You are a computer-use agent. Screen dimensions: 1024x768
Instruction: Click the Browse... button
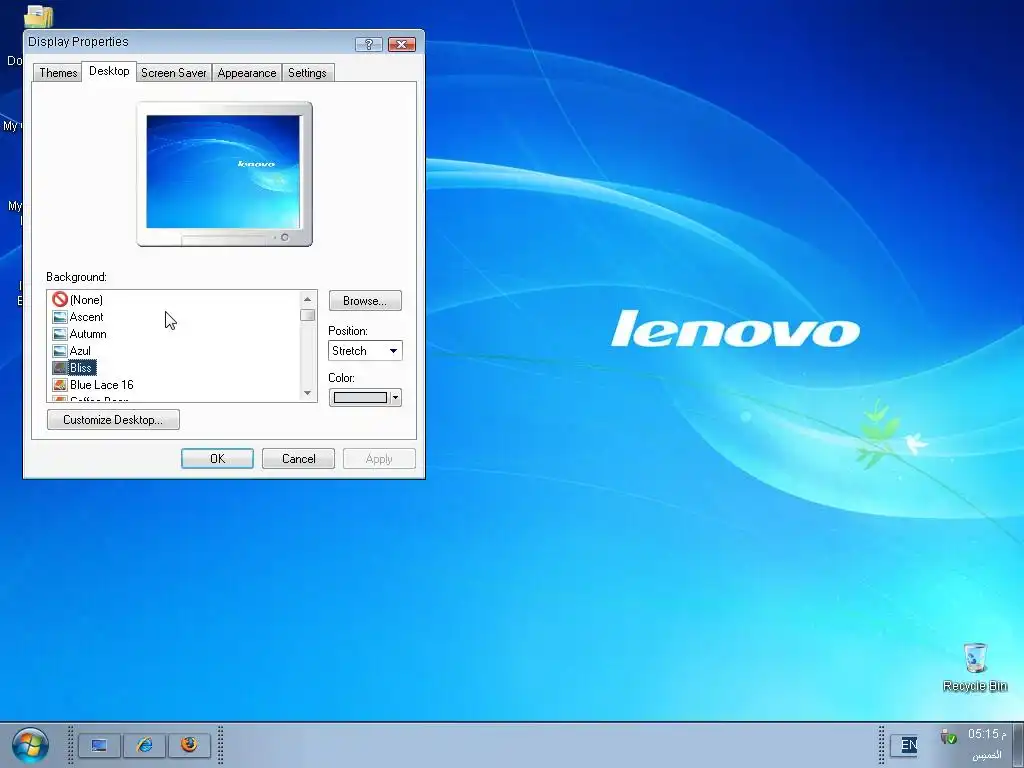coord(365,301)
